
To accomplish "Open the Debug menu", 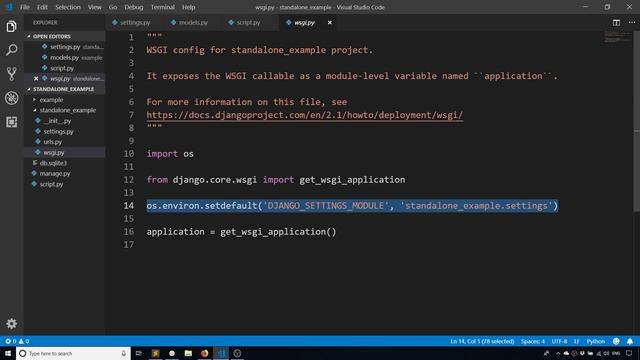I will (x=133, y=7).
